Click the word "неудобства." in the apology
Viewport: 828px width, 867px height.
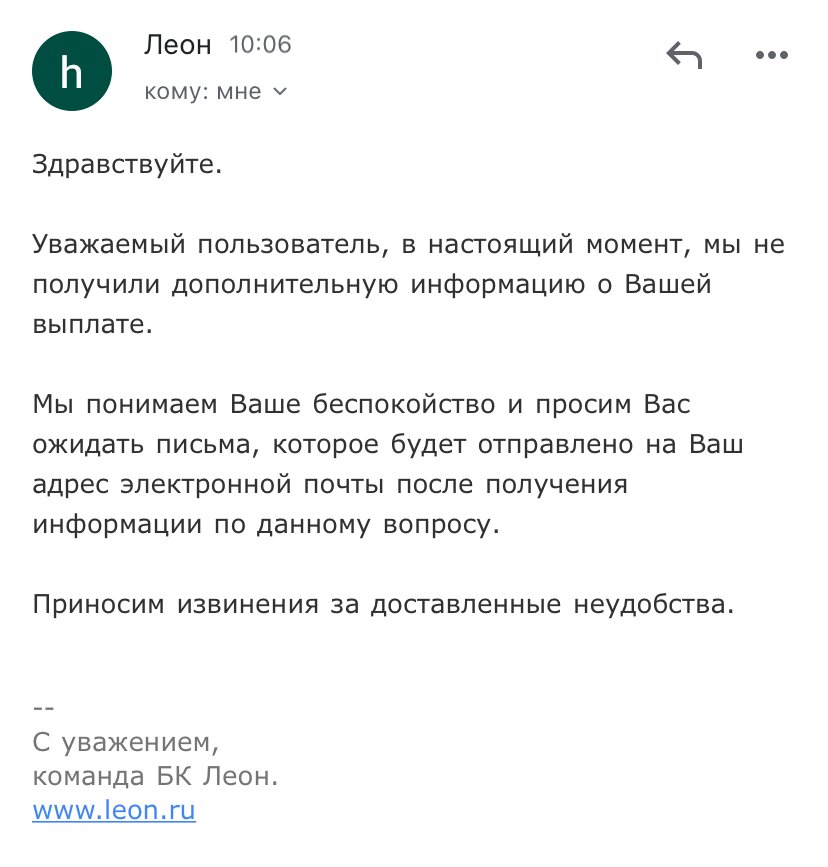click(654, 604)
